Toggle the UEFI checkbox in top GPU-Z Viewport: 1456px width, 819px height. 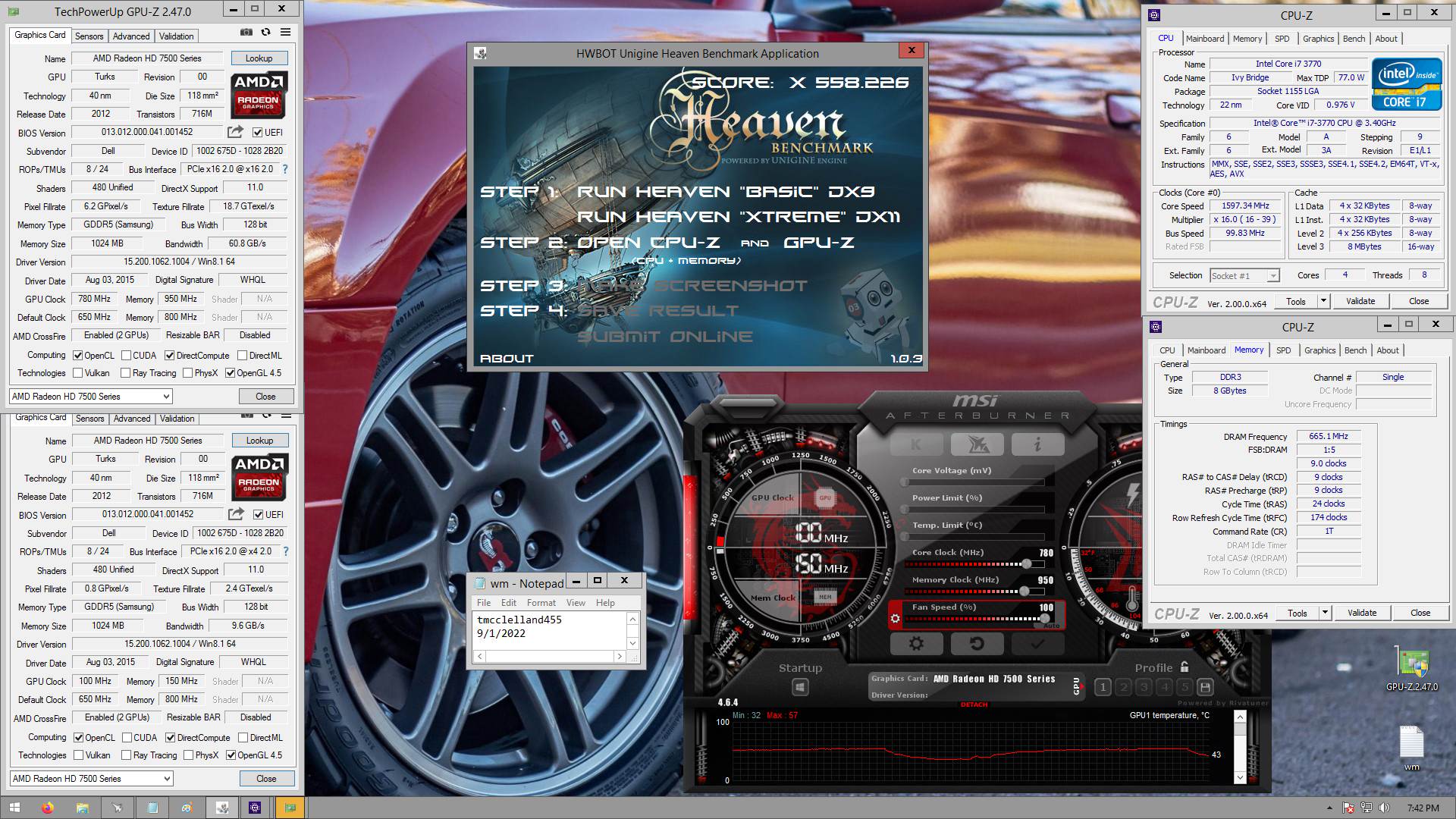257,133
